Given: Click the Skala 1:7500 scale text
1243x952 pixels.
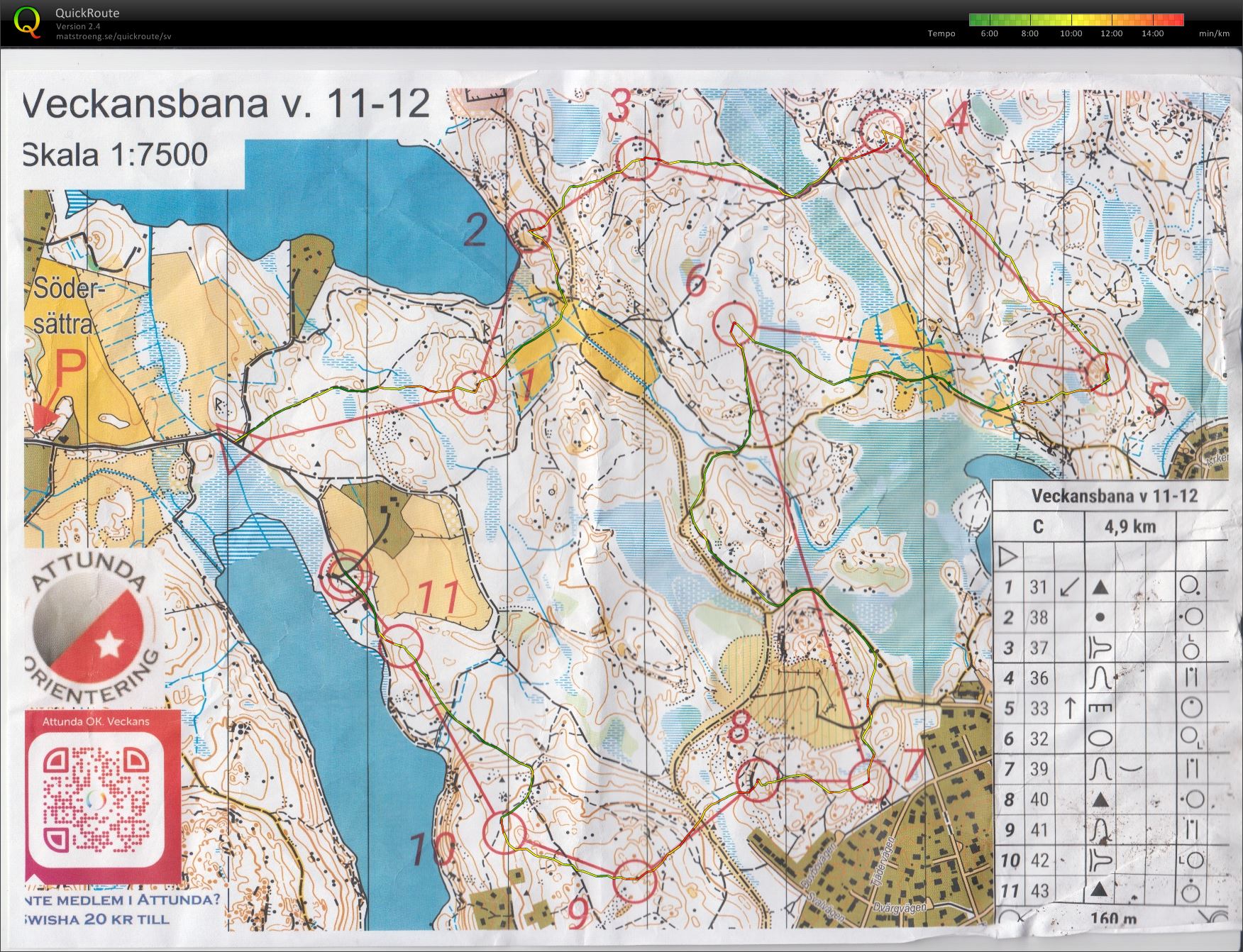Looking at the screenshot, I should click(x=115, y=155).
